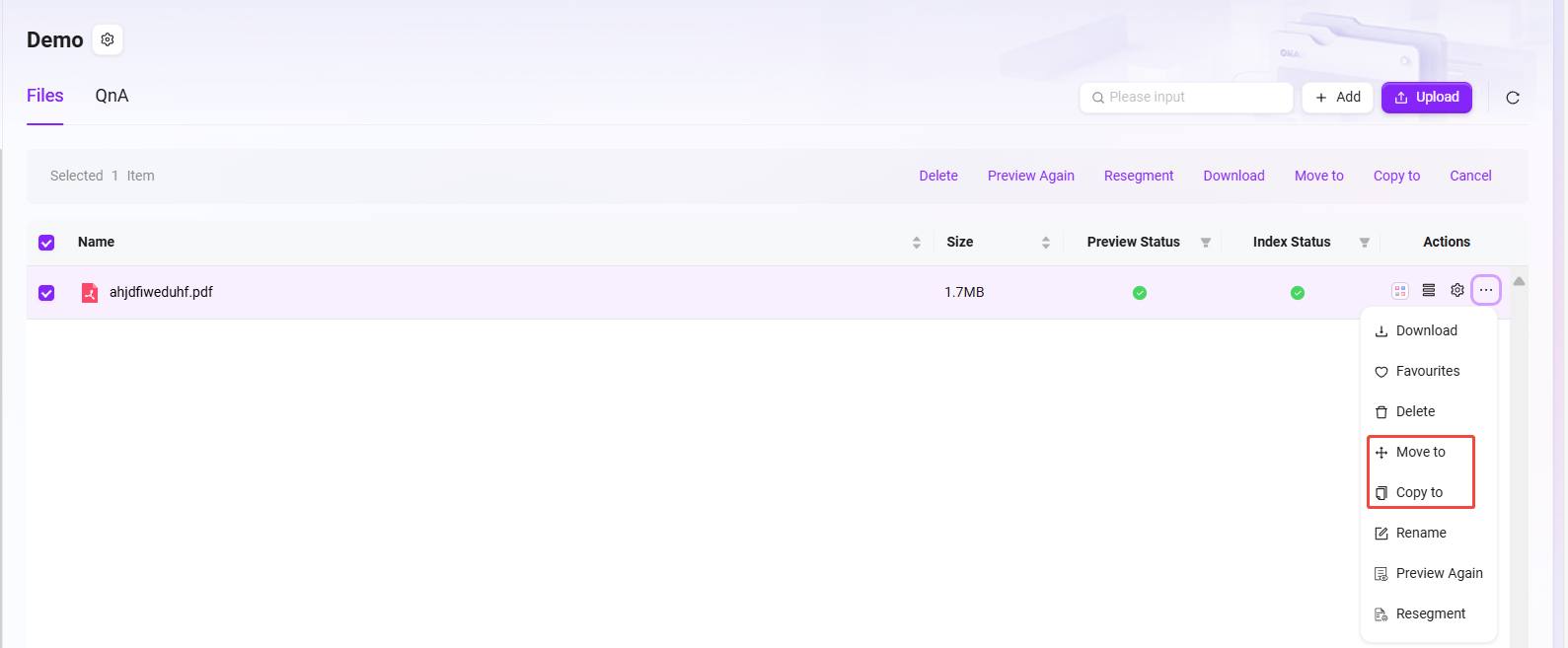The height and width of the screenshot is (648, 1568).
Task: Deselect the ahjdfiweduhf.pdf row checkbox
Action: (x=46, y=293)
